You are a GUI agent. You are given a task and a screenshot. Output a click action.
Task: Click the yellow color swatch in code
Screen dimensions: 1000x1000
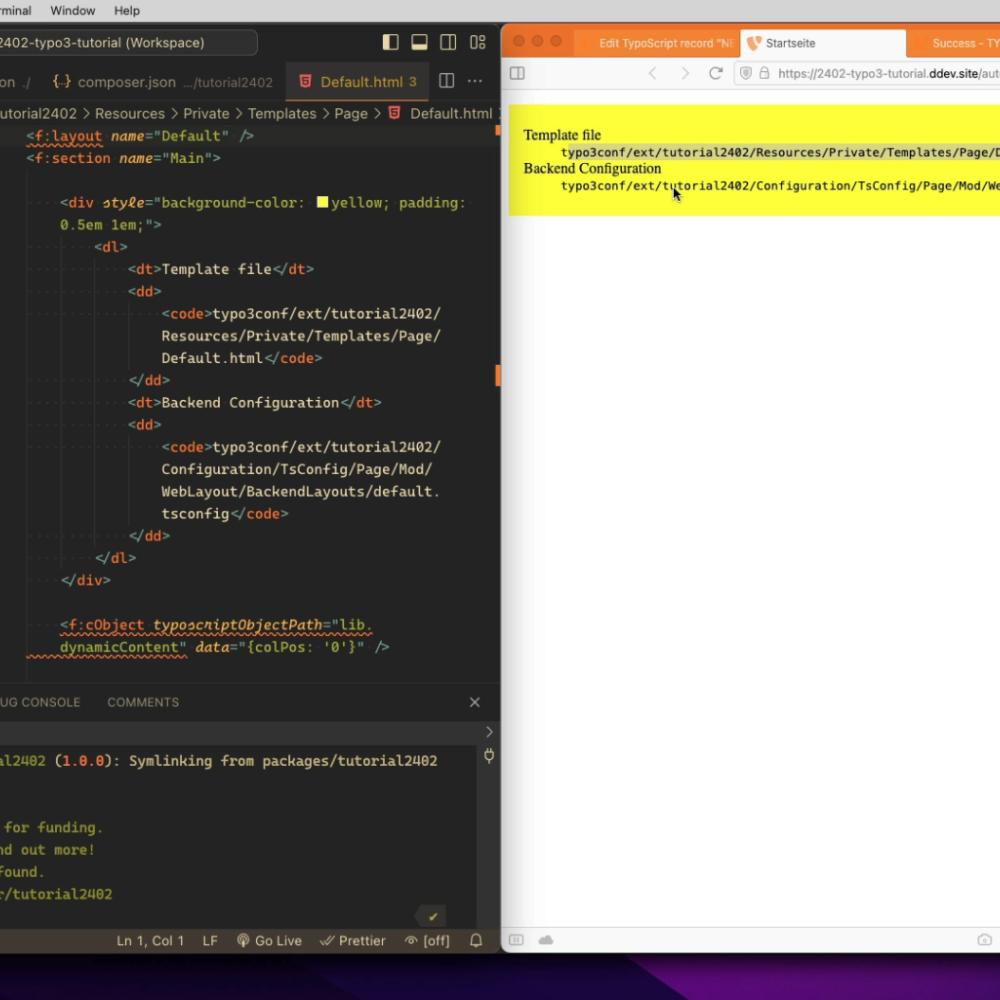click(323, 202)
